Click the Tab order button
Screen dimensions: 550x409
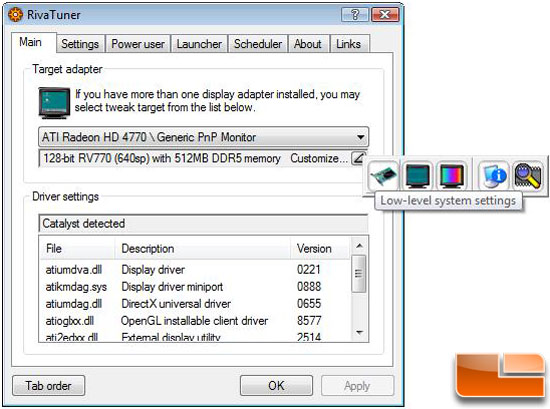click(48, 385)
